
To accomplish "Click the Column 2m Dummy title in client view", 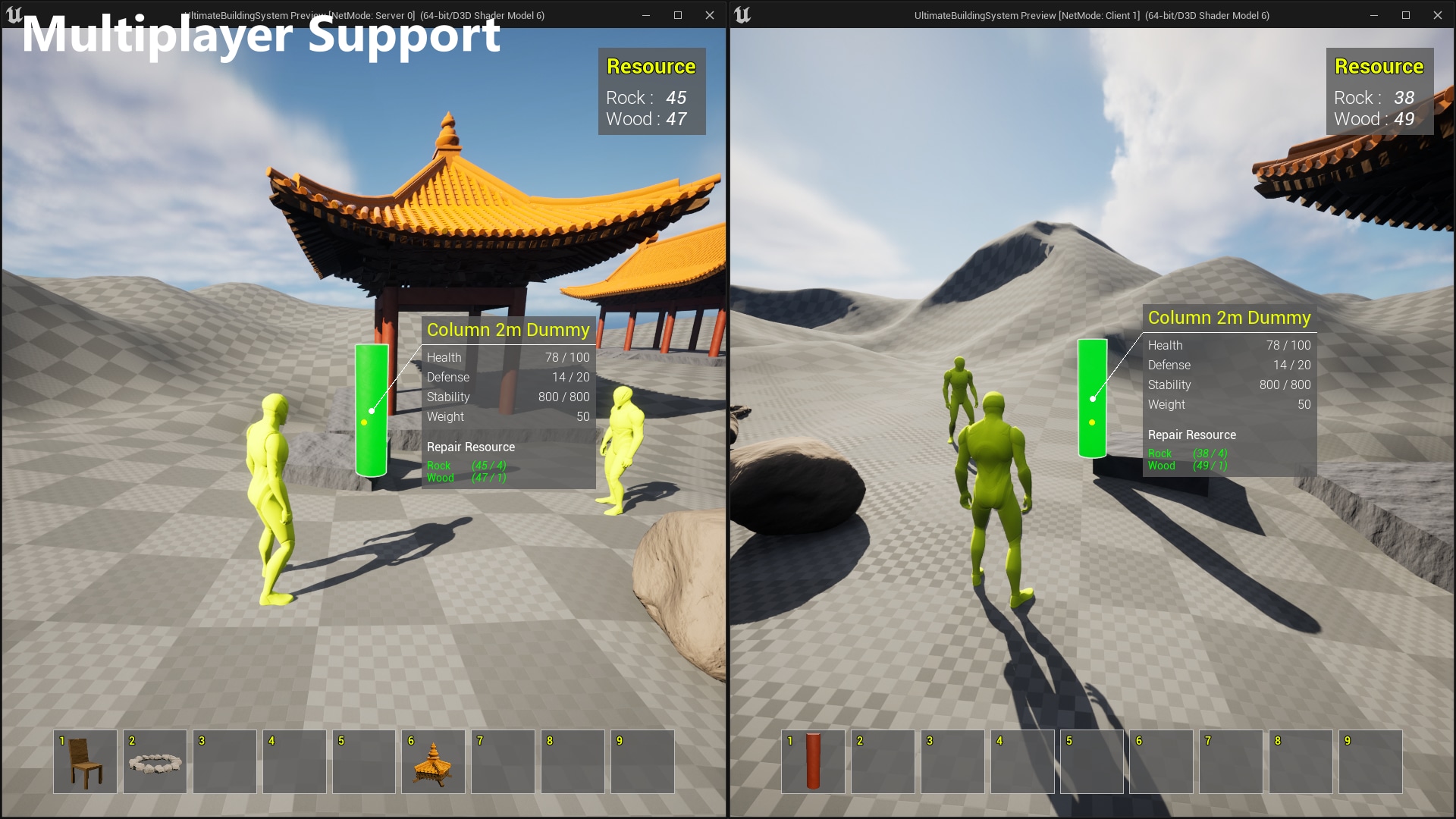I will click(x=1228, y=318).
